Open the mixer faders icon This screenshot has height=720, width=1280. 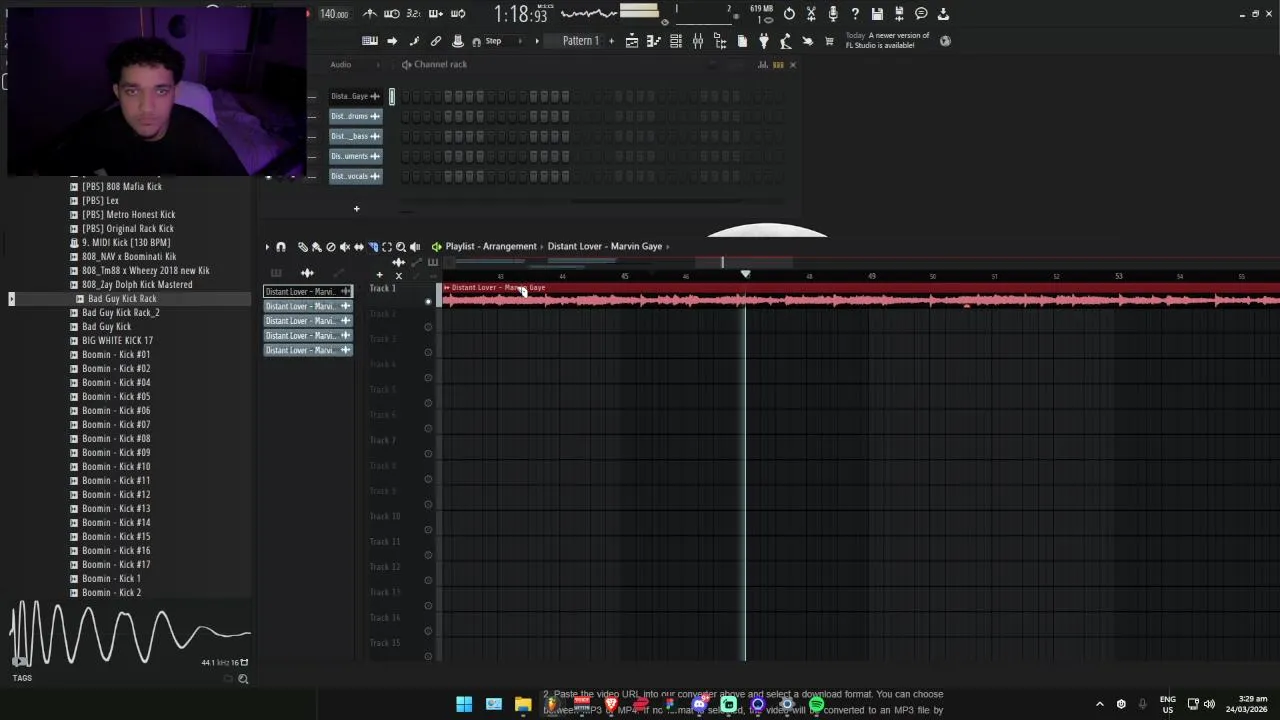point(698,41)
